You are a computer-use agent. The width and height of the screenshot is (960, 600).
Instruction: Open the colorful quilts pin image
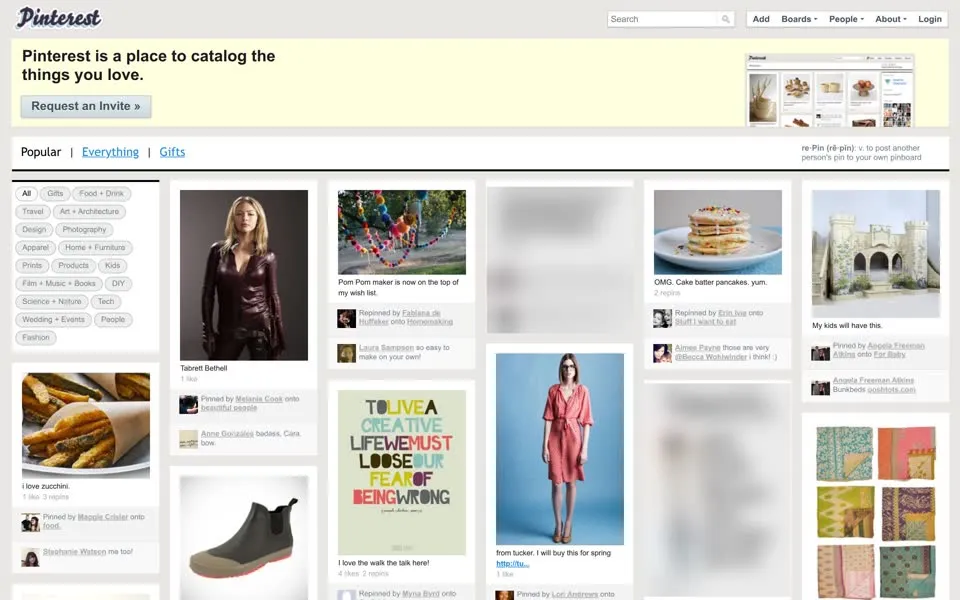tap(876, 511)
